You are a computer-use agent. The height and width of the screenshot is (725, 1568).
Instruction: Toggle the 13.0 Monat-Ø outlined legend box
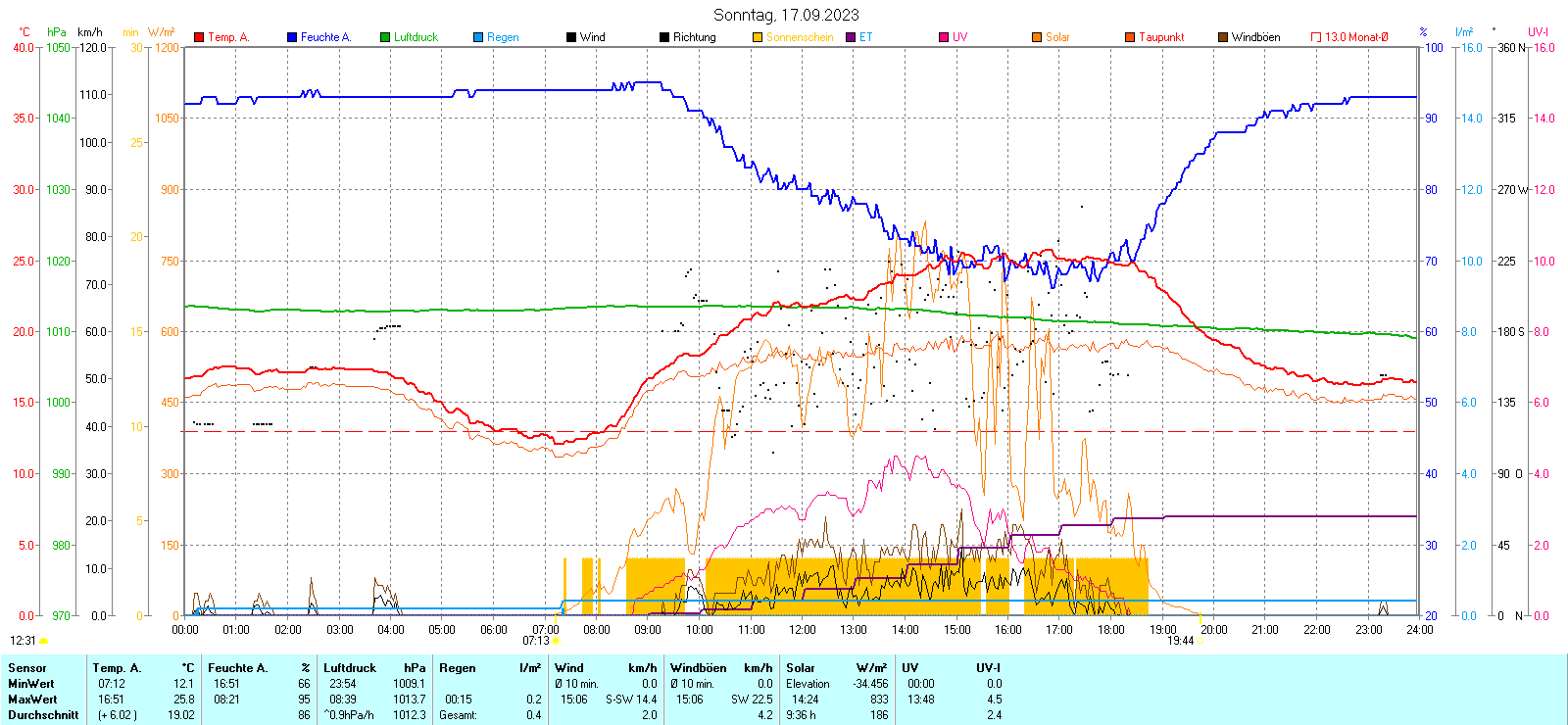1316,37
